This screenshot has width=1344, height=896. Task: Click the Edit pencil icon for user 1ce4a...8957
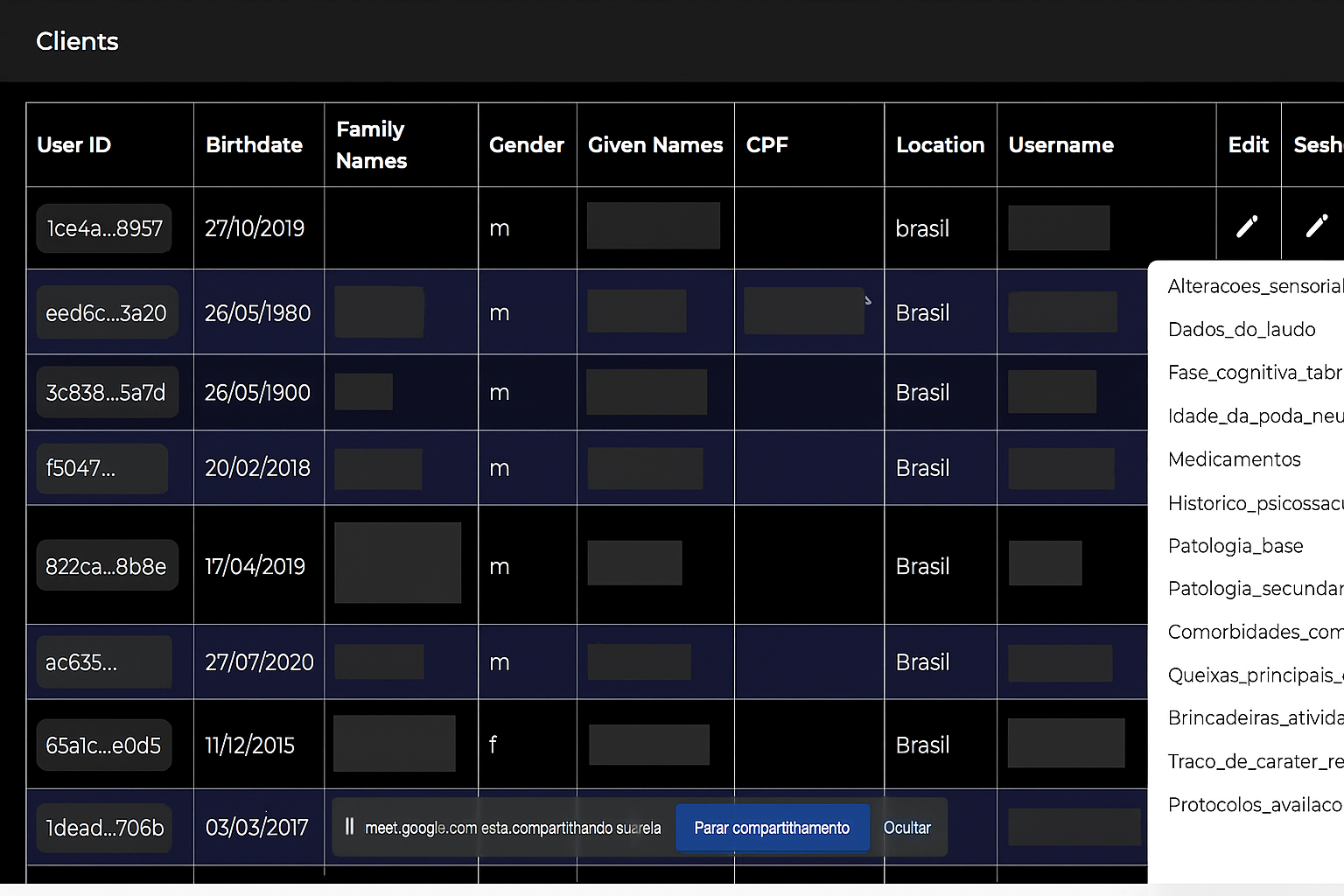coord(1247,227)
